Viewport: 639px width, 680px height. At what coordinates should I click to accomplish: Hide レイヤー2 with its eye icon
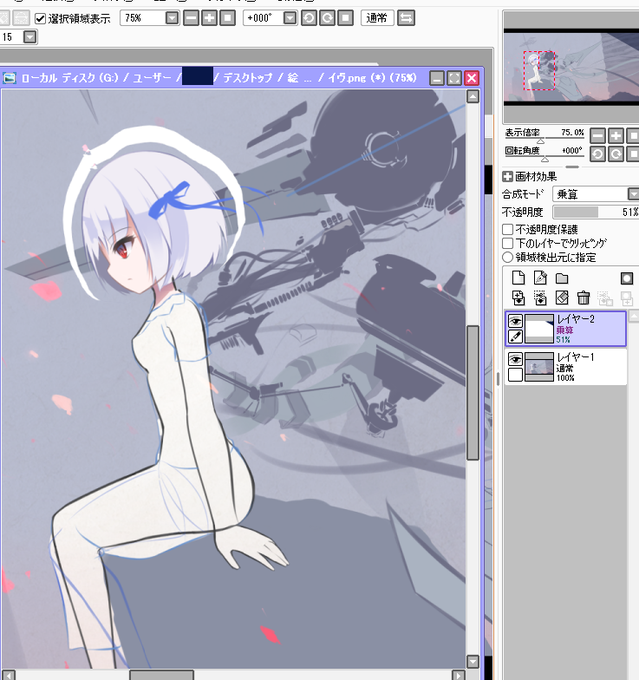click(515, 321)
